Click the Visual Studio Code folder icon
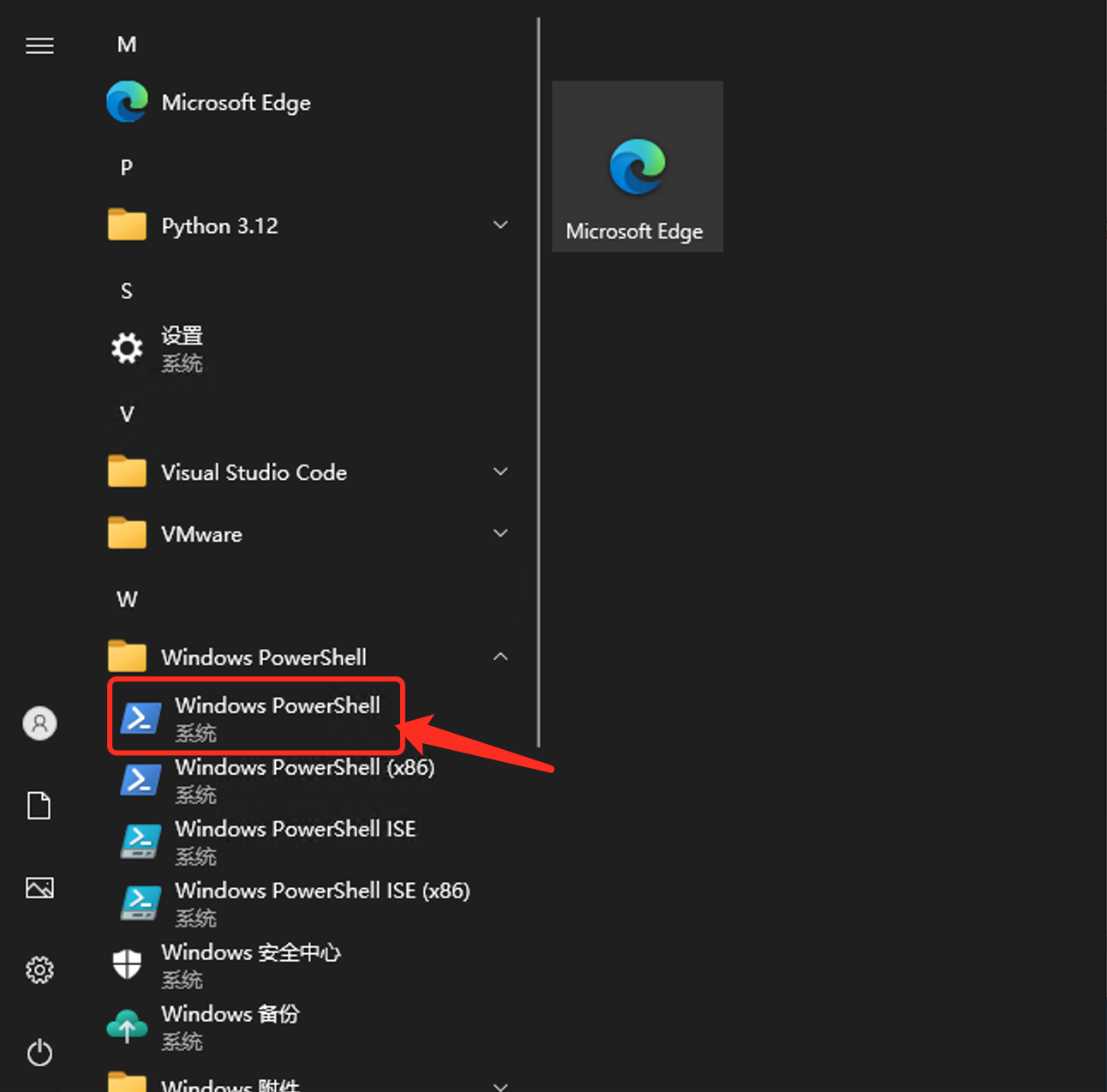Image resolution: width=1107 pixels, height=1092 pixels. (127, 472)
